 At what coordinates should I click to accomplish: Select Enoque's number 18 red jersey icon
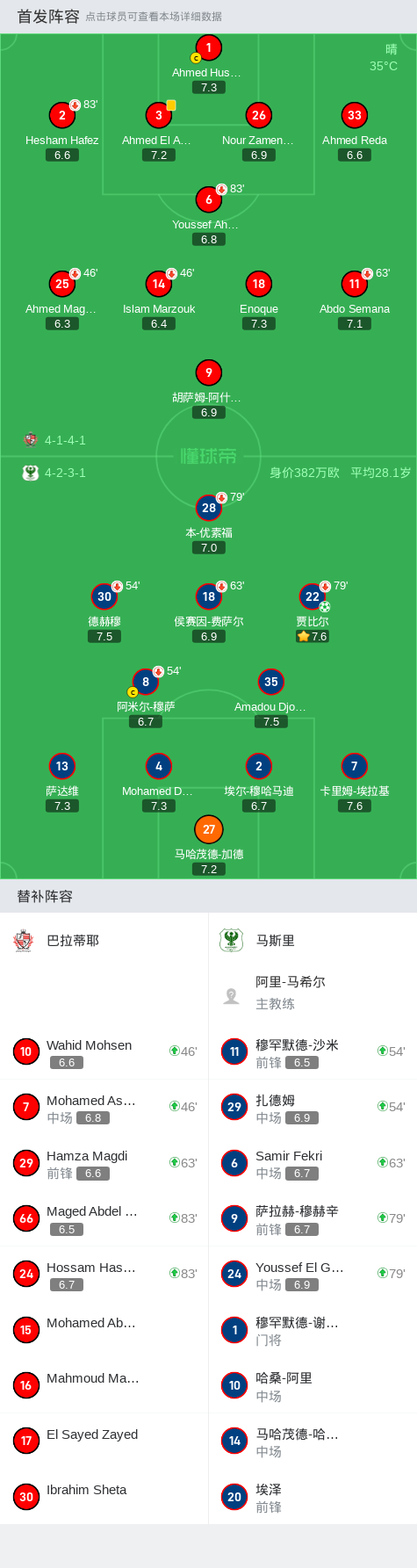tap(259, 284)
